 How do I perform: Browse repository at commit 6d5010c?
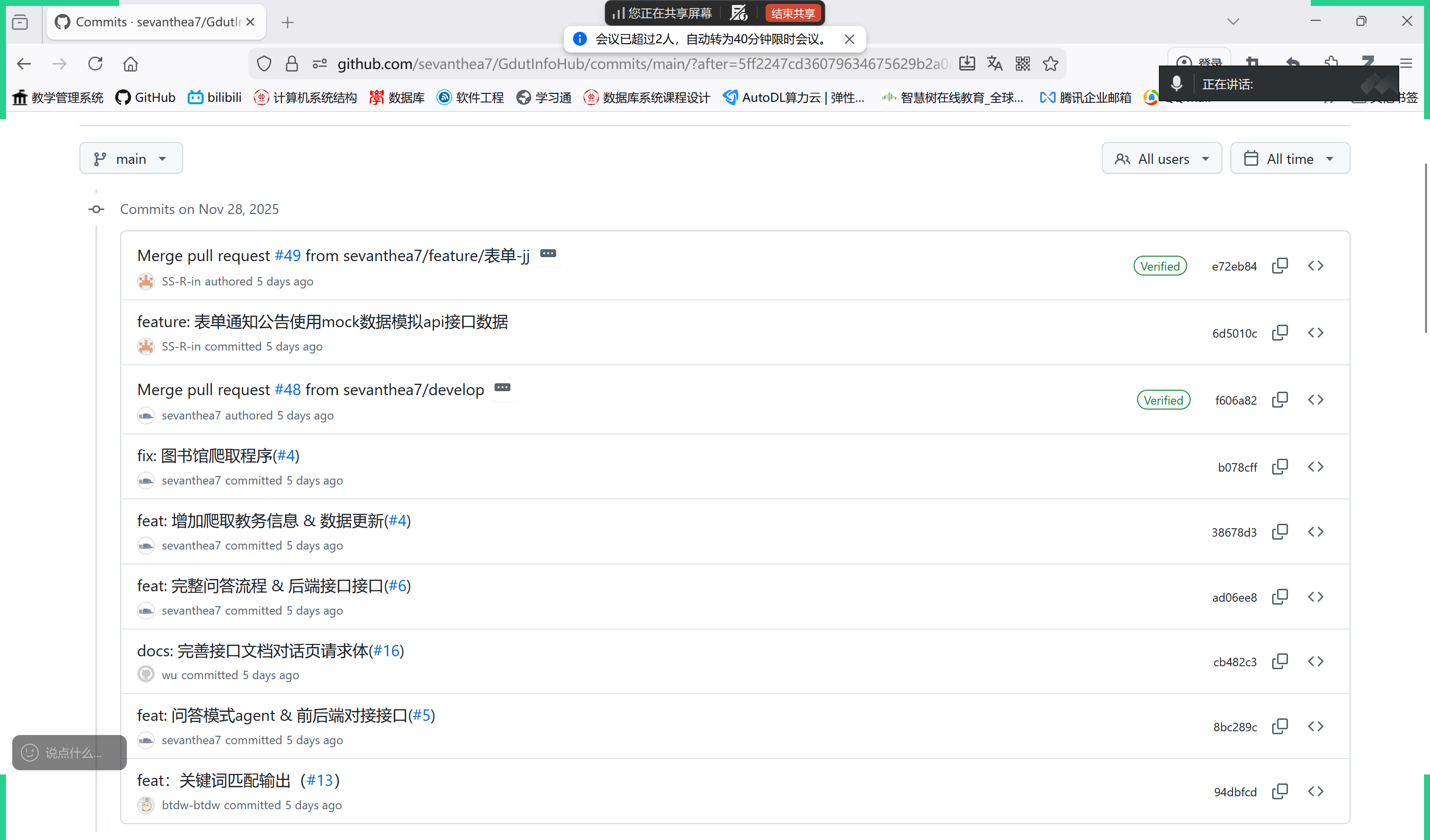click(1315, 333)
